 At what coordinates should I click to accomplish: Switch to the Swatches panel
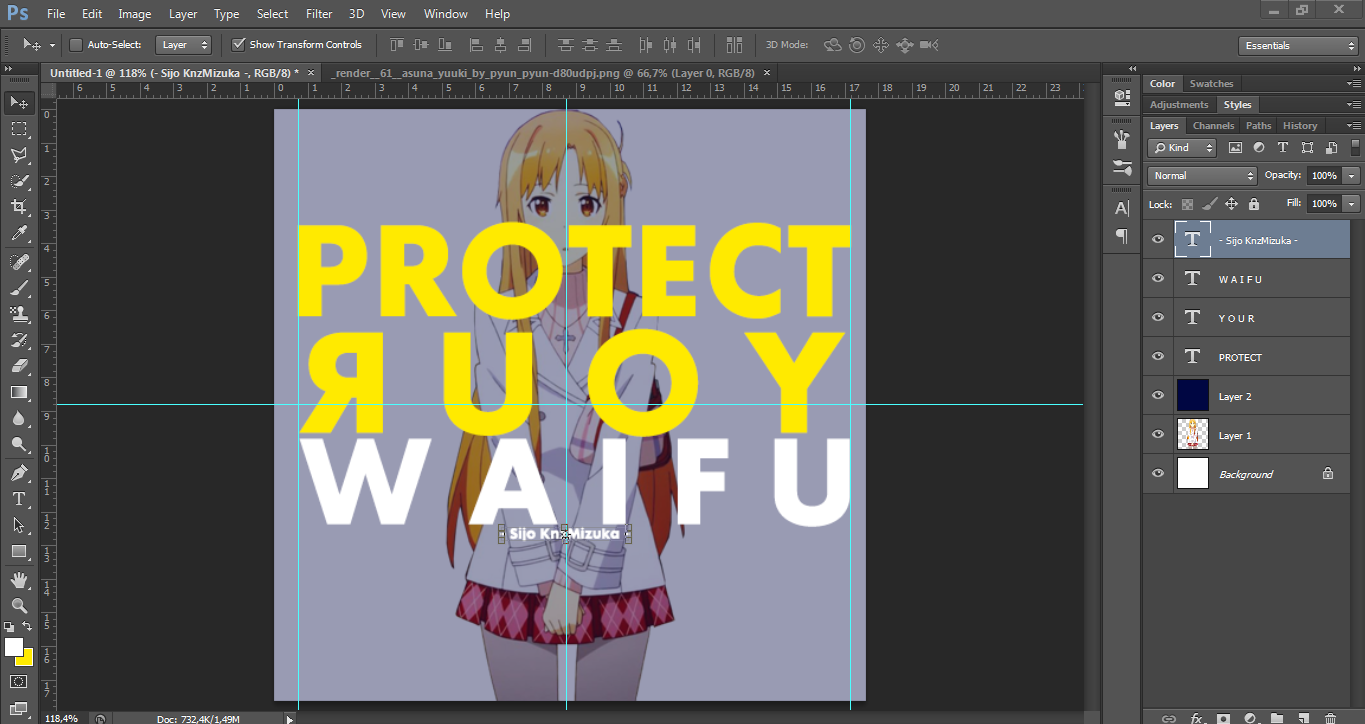tap(1210, 83)
